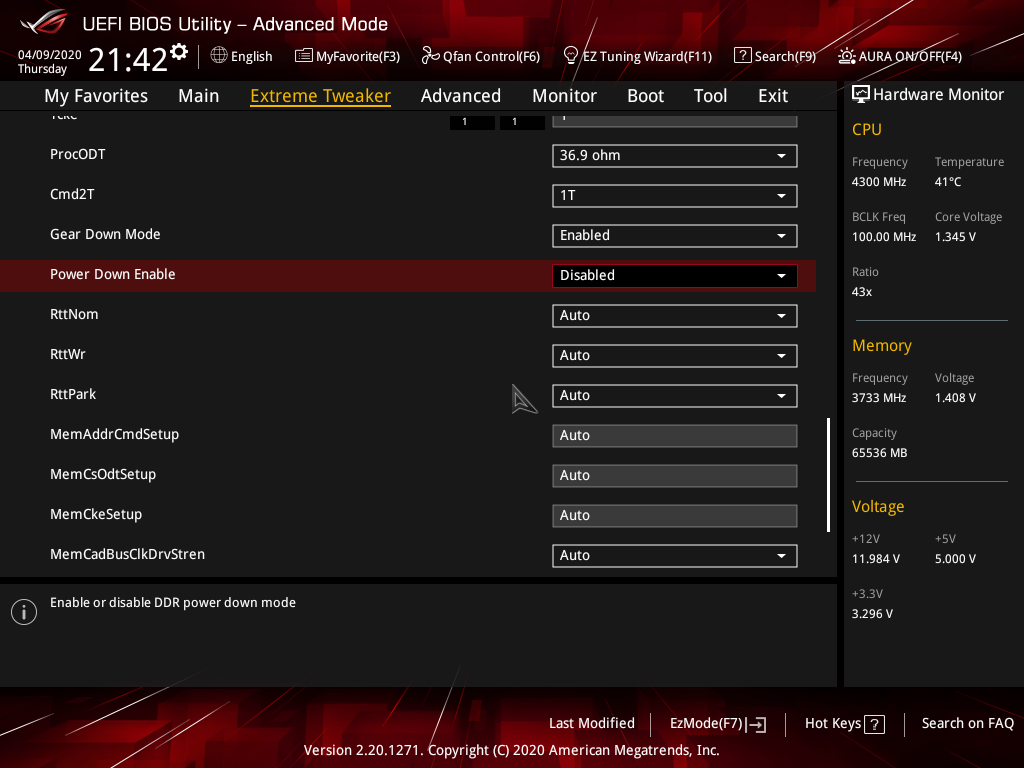Click the MemAddrCmdSetup input field
1024x768 pixels.
pos(674,436)
